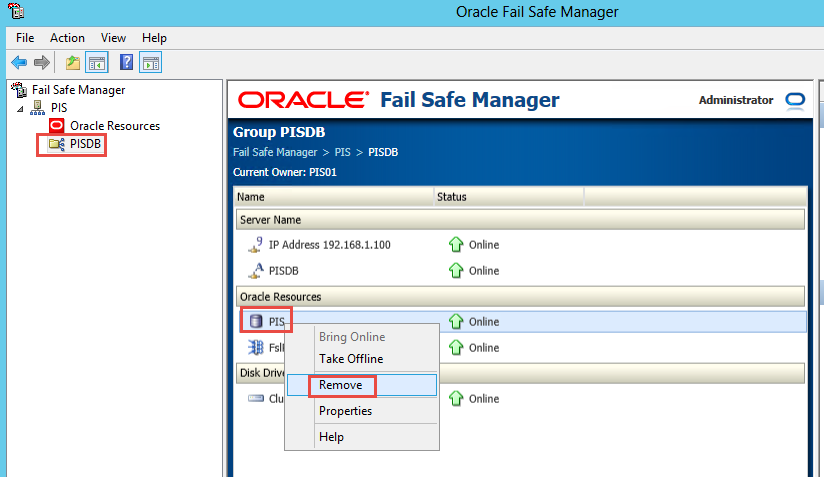Click the blue question mark help icon
The image size is (824, 477).
click(x=127, y=63)
